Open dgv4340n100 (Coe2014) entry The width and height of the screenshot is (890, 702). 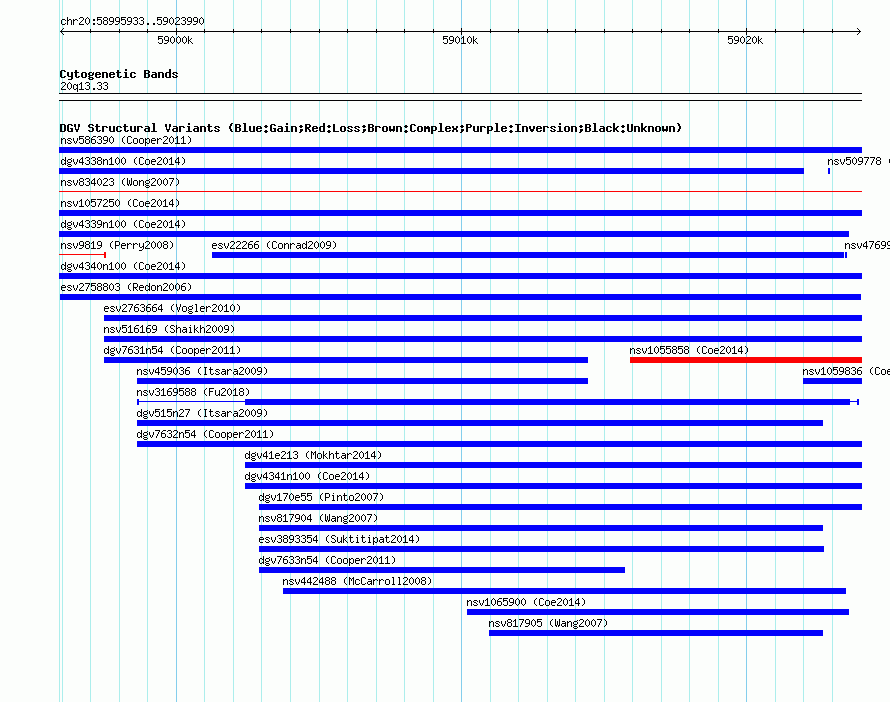coord(460,276)
